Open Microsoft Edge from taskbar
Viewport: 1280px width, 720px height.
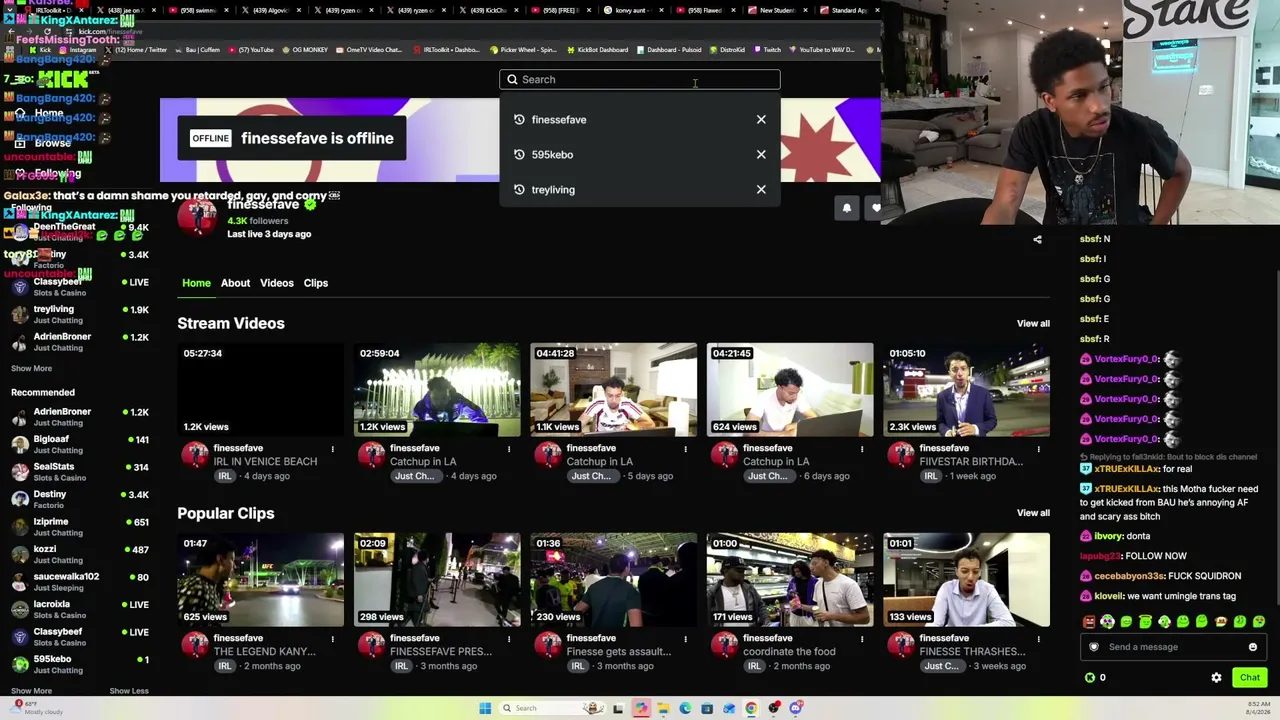click(x=685, y=708)
